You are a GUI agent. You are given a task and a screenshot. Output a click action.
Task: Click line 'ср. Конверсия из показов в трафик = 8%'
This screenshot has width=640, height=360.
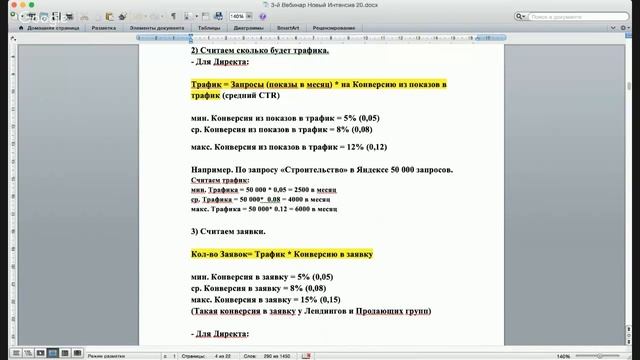282,129
